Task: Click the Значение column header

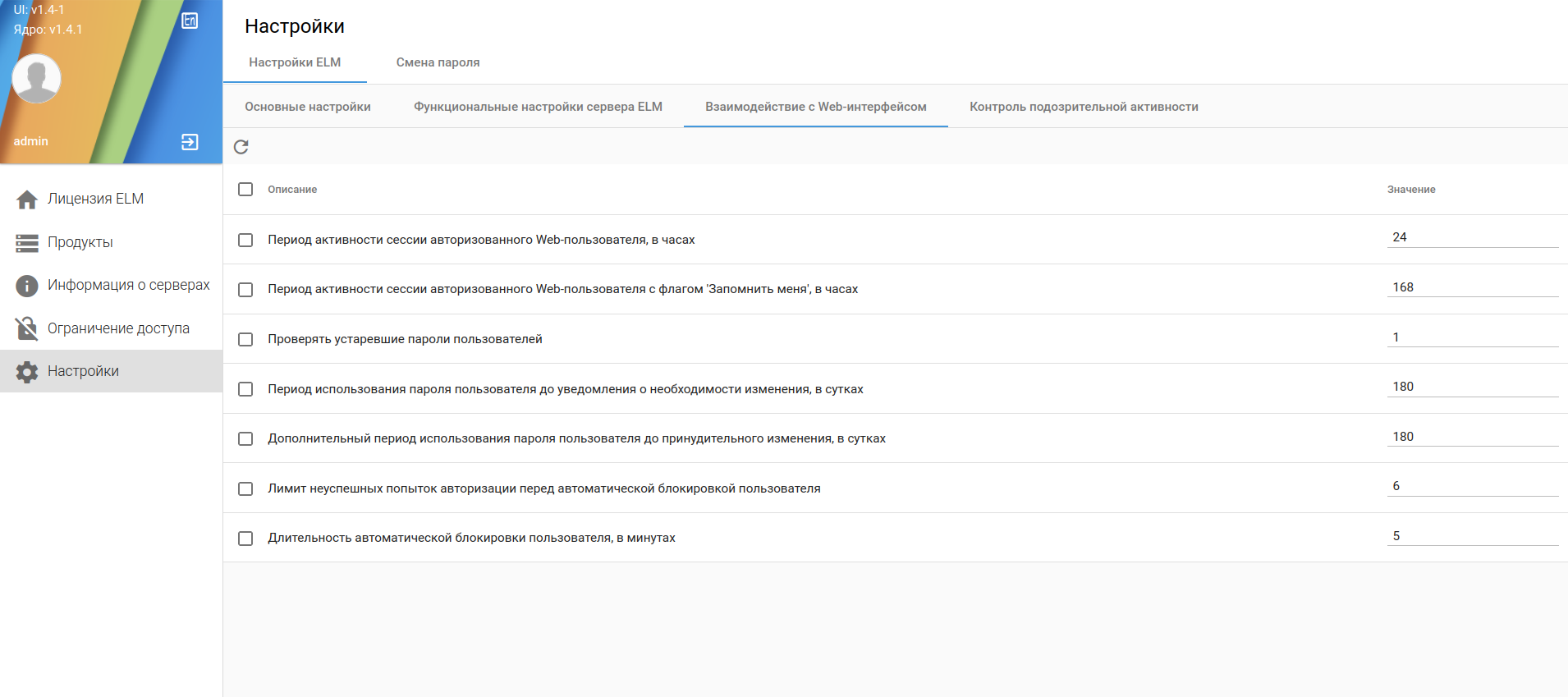Action: pos(1411,190)
